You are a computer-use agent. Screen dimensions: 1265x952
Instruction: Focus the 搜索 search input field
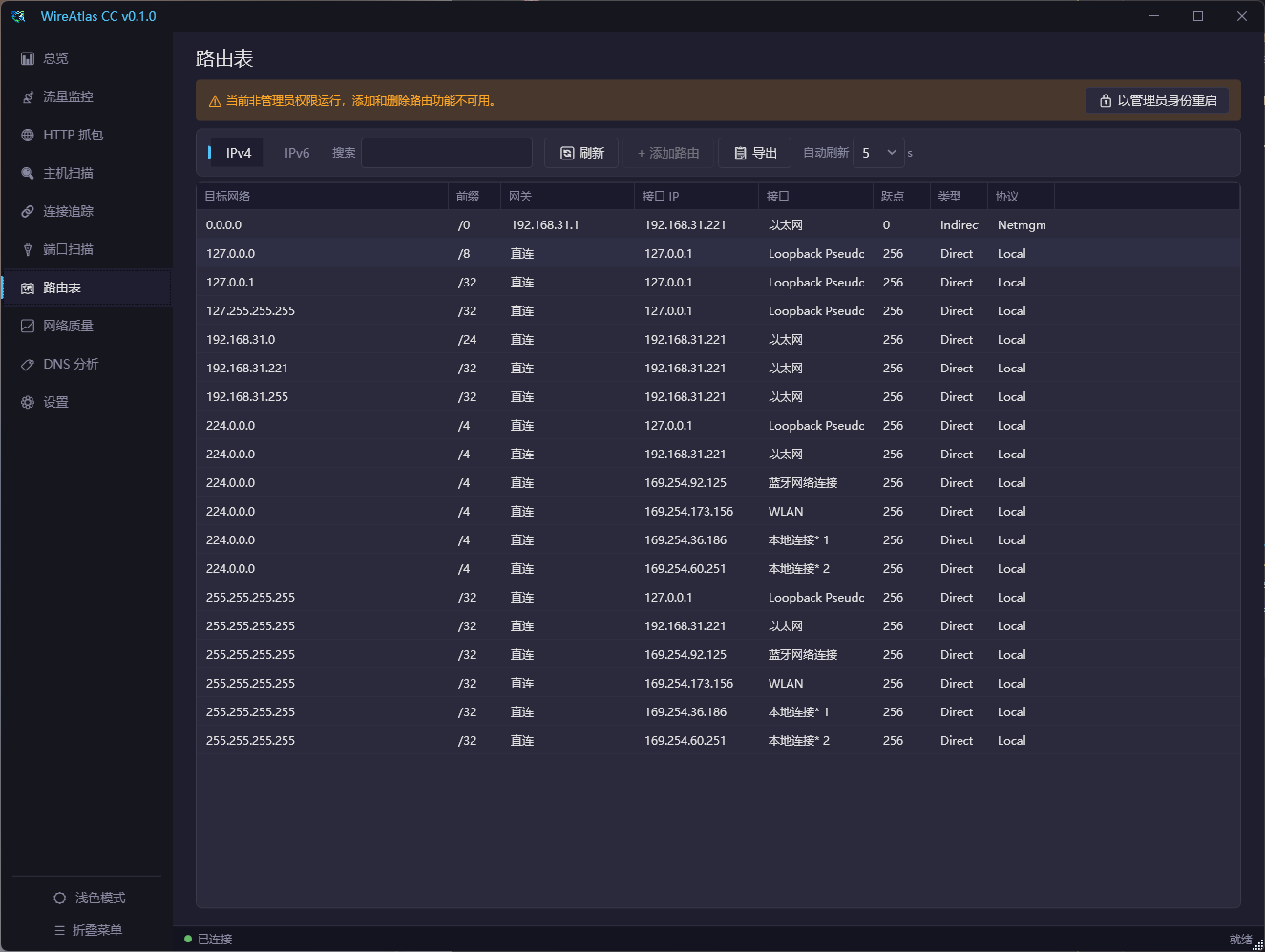coord(447,153)
